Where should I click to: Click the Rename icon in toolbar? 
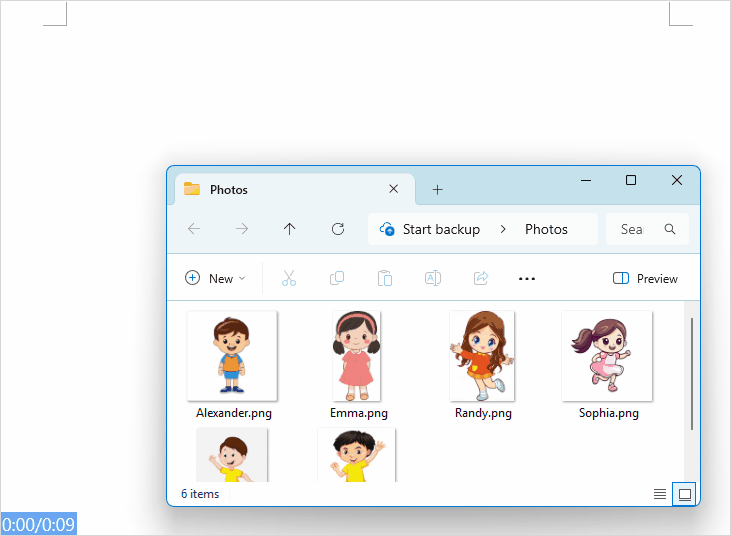[433, 278]
